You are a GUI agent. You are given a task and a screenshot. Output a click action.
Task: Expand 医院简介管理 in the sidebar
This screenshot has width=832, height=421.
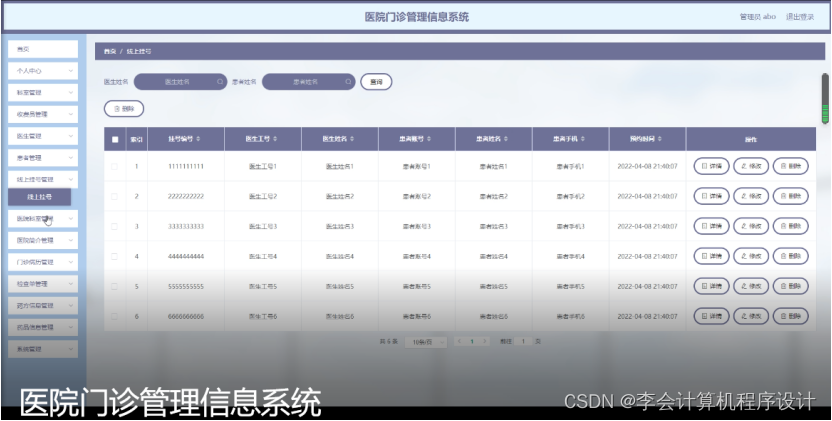[43, 240]
